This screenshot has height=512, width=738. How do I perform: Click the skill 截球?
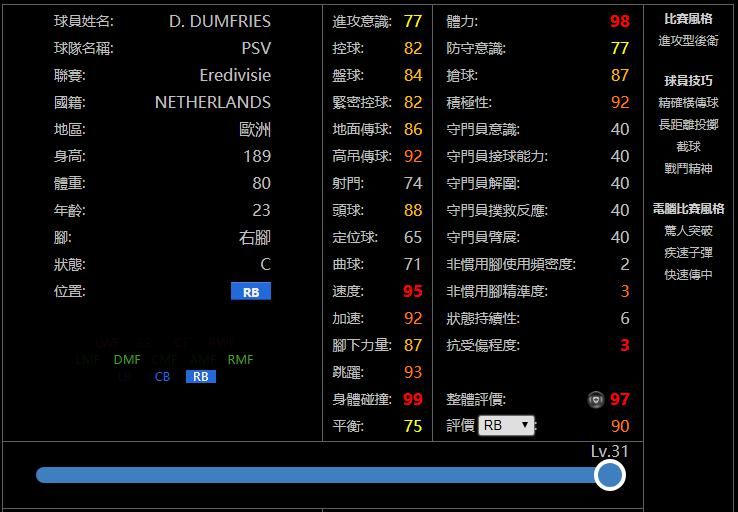point(688,147)
